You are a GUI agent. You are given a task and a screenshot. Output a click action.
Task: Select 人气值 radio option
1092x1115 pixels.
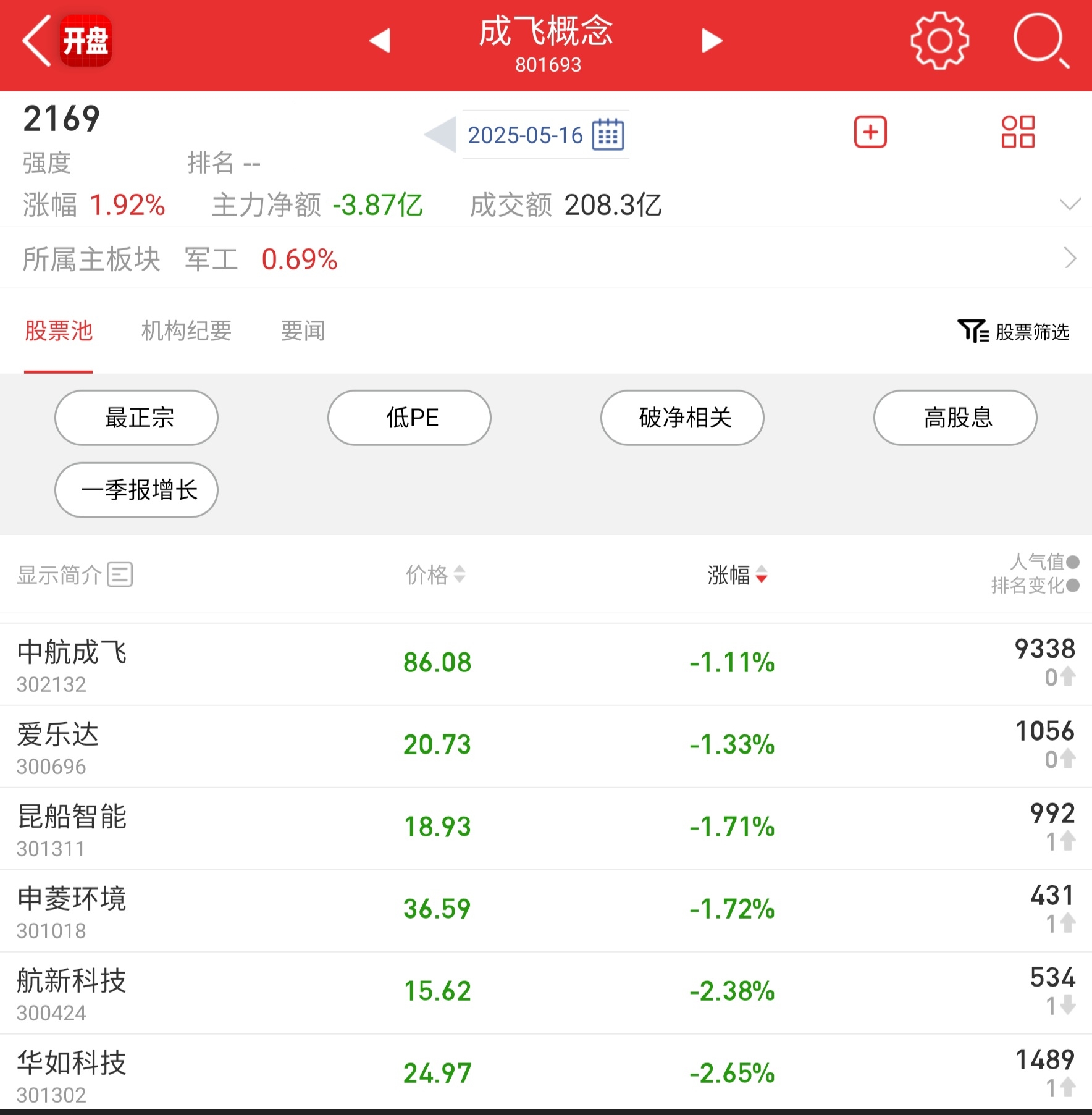click(1073, 562)
